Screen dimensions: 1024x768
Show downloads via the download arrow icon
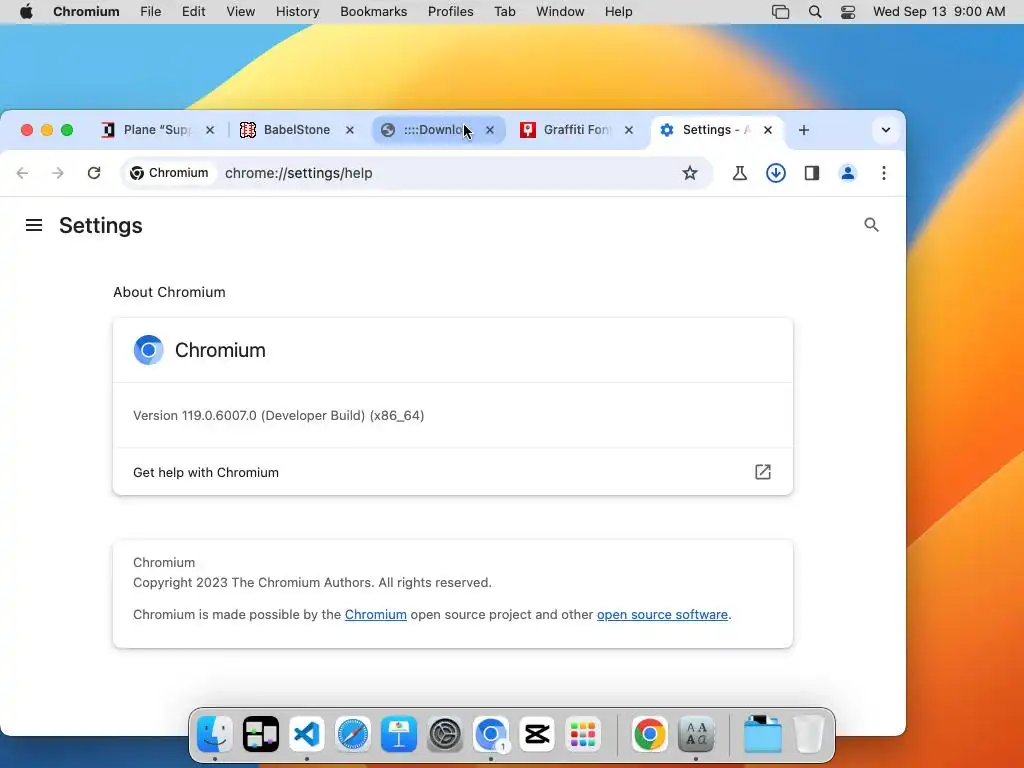point(776,173)
